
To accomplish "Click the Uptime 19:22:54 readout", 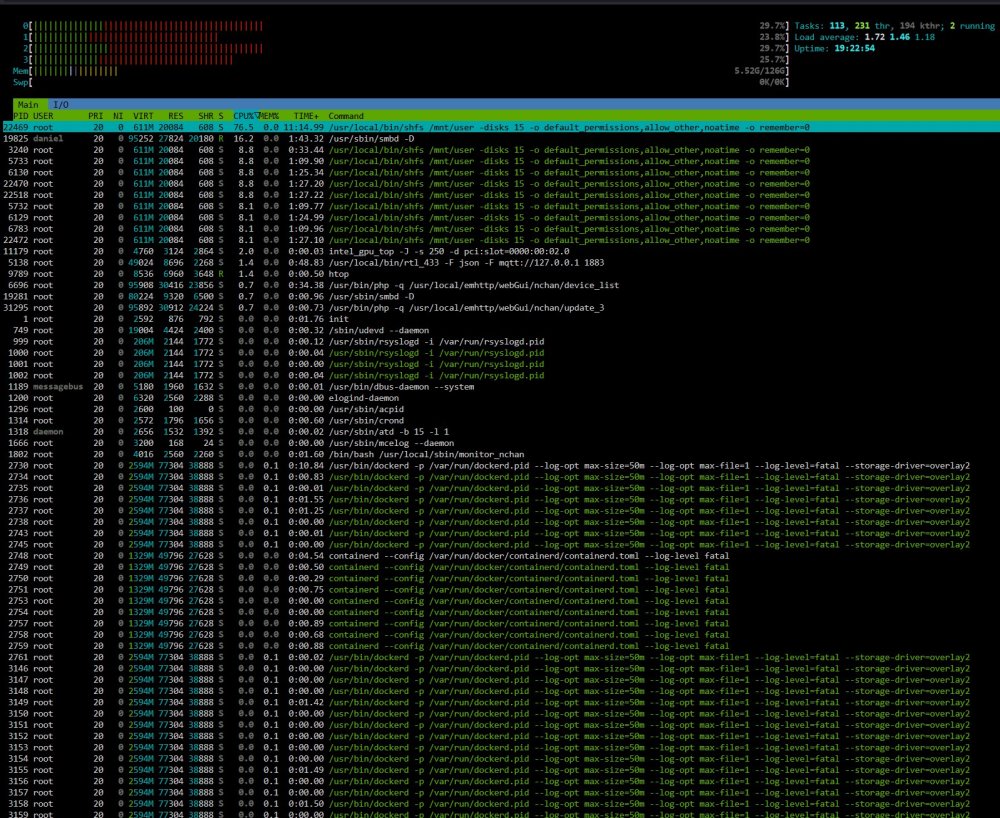I will pyautogui.click(x=834, y=48).
